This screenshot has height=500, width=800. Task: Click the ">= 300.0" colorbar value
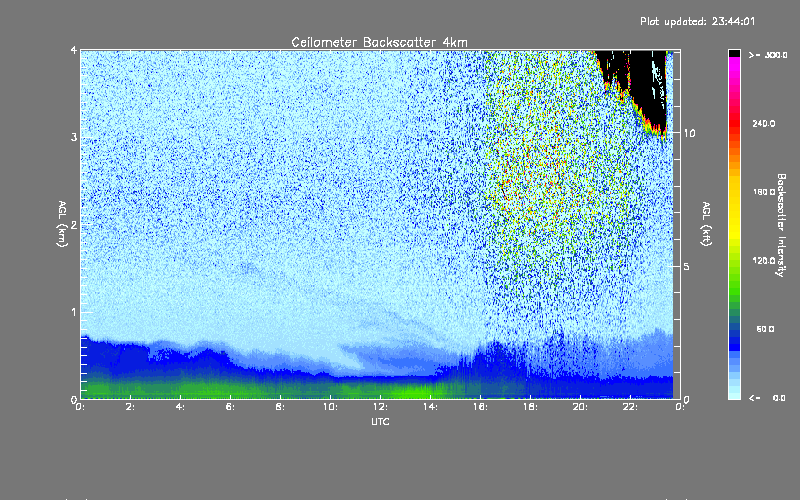(768, 55)
